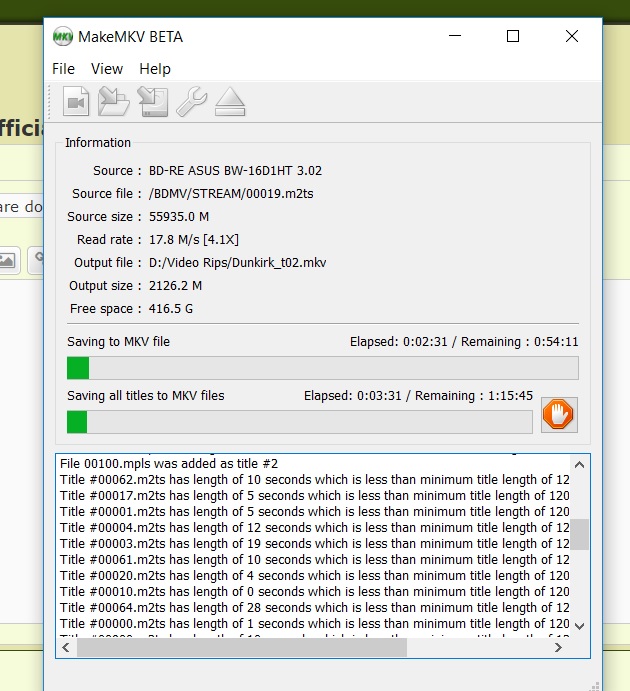
Task: Click the 'Saving all titles to MKV files' label
Action: (x=146, y=395)
